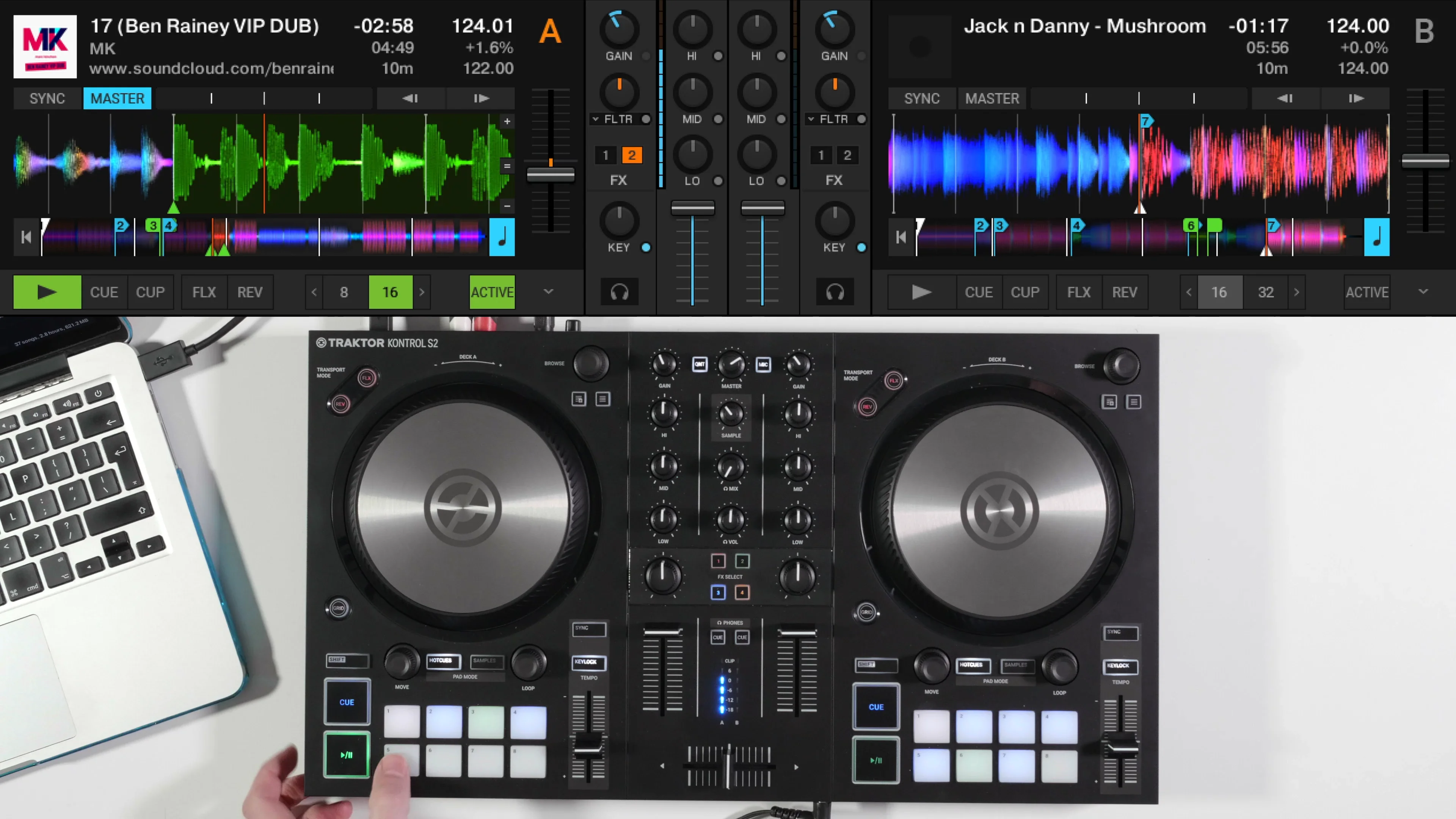Image resolution: width=1456 pixels, height=819 pixels.
Task: Click Deck A CUE button
Action: point(104,292)
